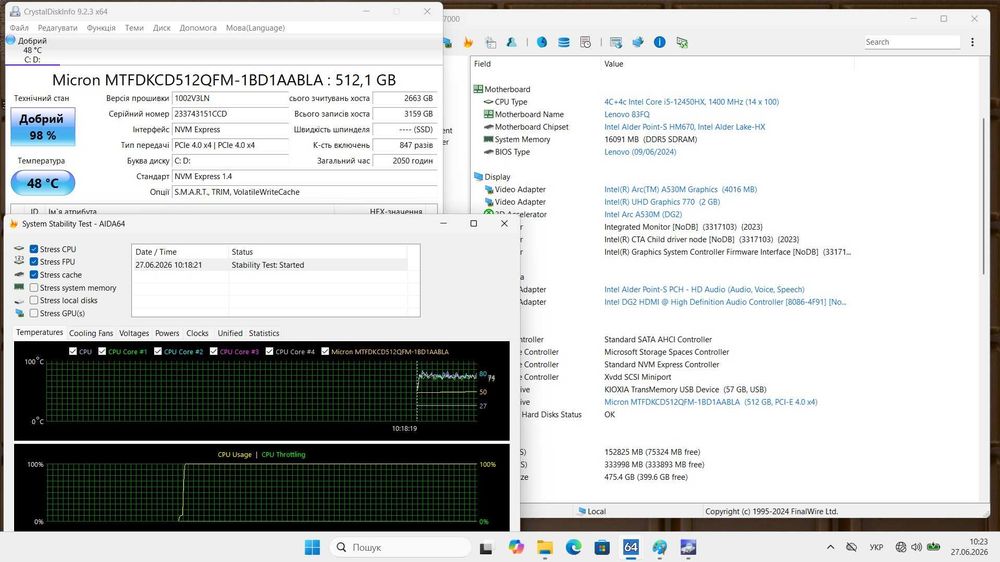
Task: Open File Explorer from the taskbar
Action: pyautogui.click(x=545, y=547)
